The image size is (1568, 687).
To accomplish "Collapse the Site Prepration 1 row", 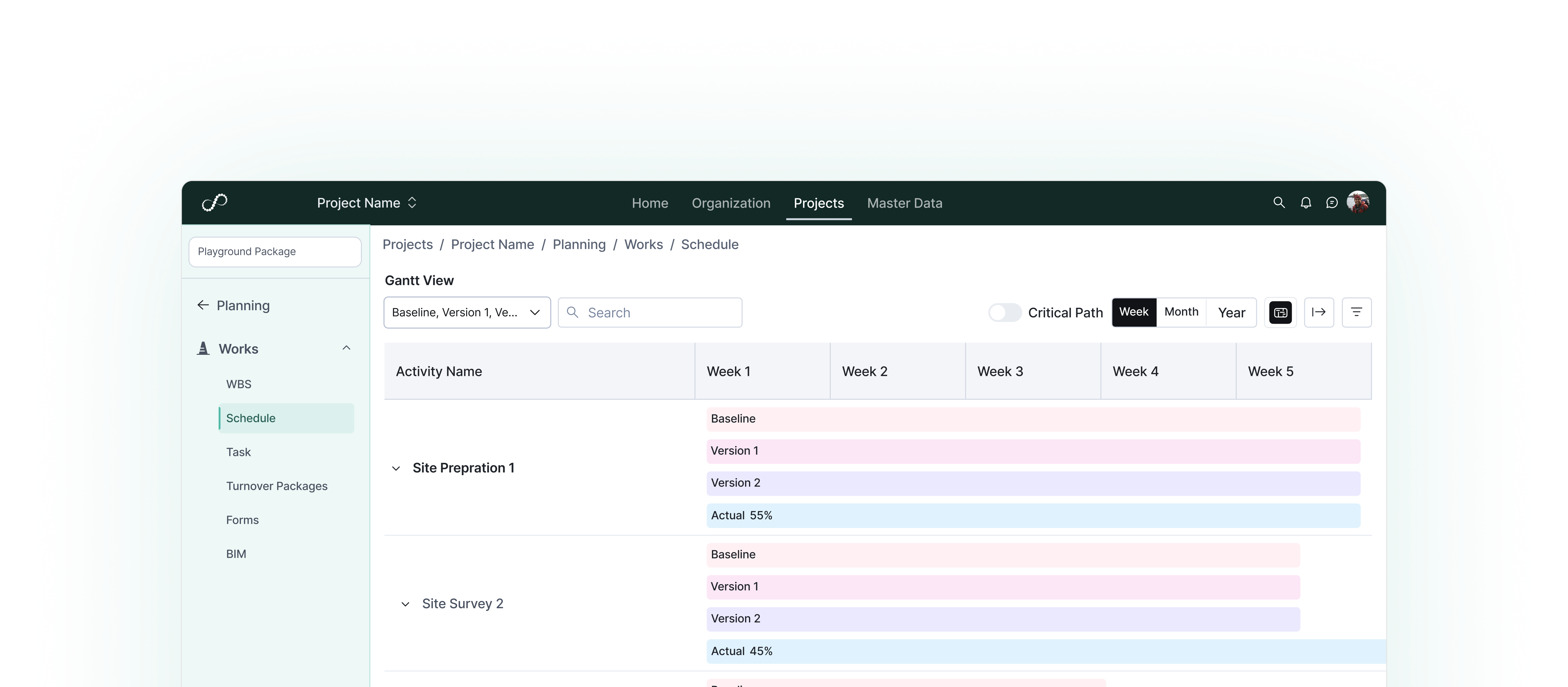I will (396, 468).
